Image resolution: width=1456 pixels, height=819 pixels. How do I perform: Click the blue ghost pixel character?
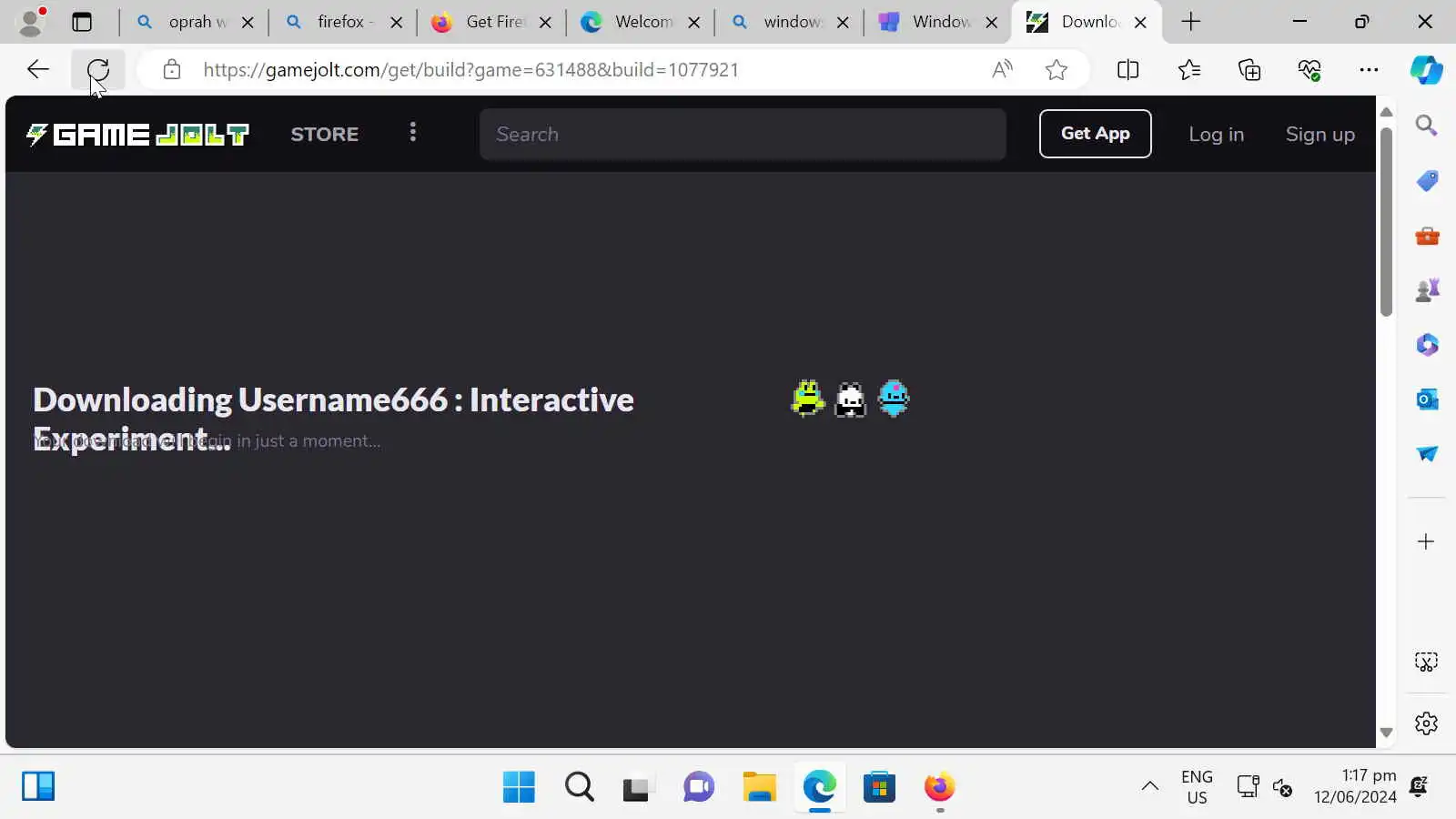pyautogui.click(x=894, y=398)
